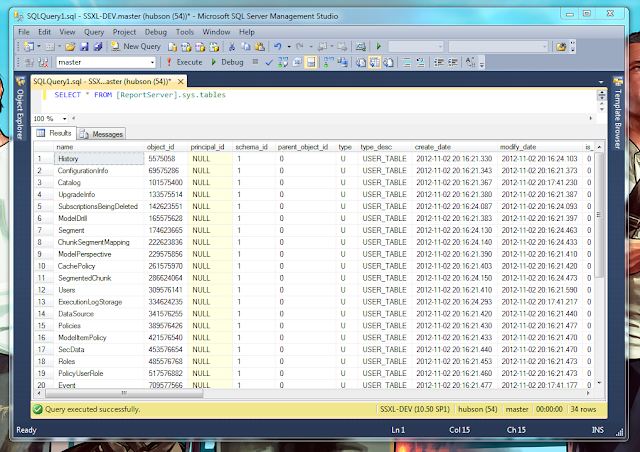Click the New Project toolbar icon
This screenshot has height=452, width=640.
[x=29, y=47]
